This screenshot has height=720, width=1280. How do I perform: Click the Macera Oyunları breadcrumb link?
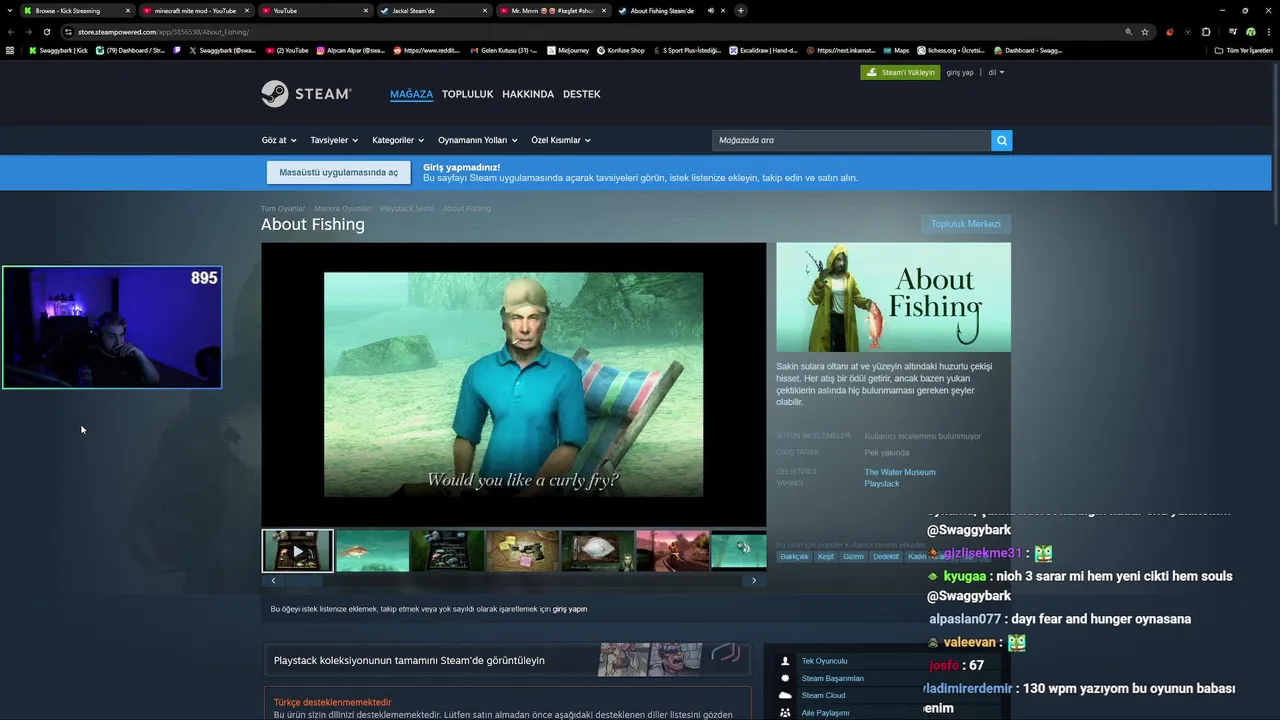(x=343, y=209)
